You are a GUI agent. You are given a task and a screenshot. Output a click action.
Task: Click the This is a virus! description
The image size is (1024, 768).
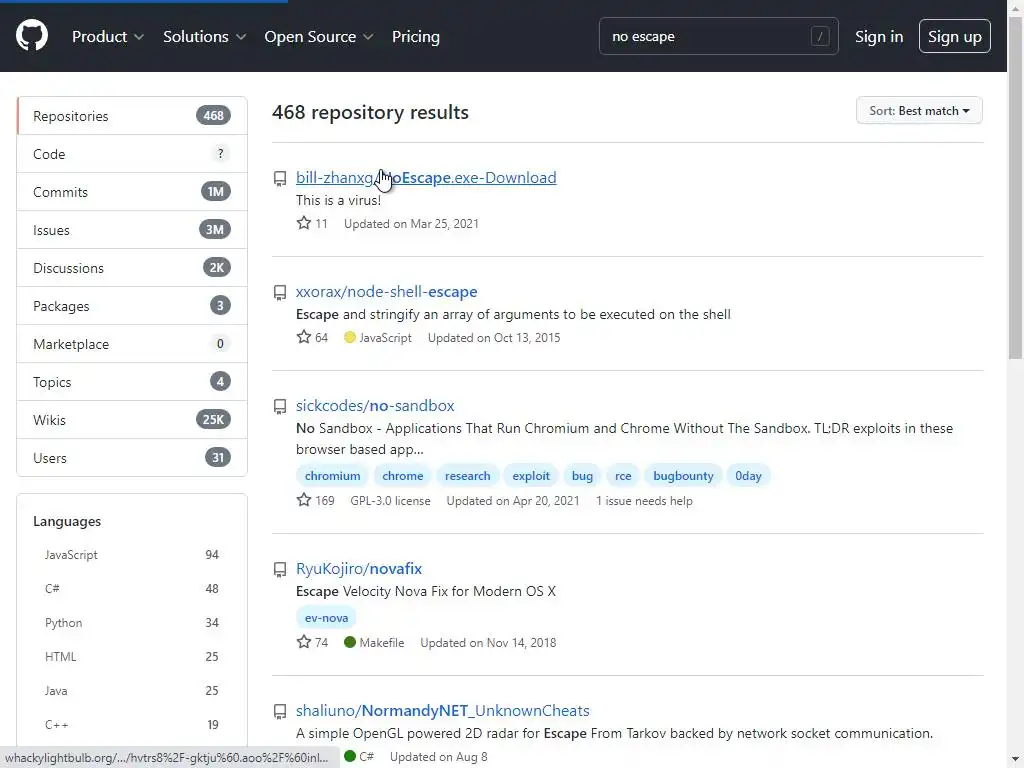pos(338,200)
